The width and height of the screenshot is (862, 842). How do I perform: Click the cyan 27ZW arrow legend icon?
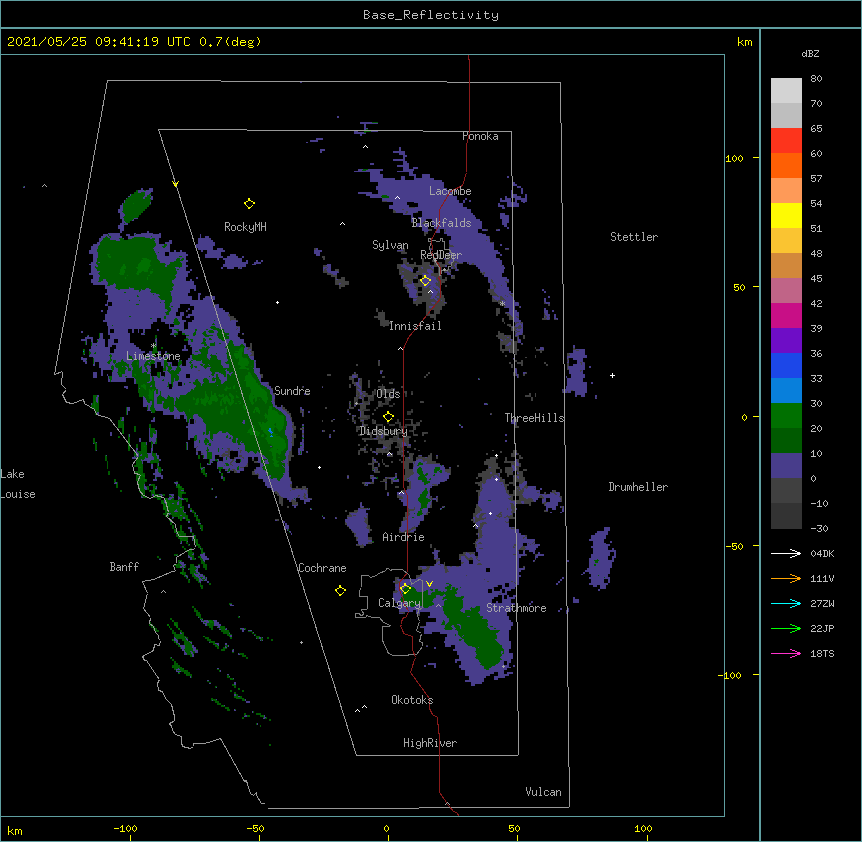tap(786, 603)
